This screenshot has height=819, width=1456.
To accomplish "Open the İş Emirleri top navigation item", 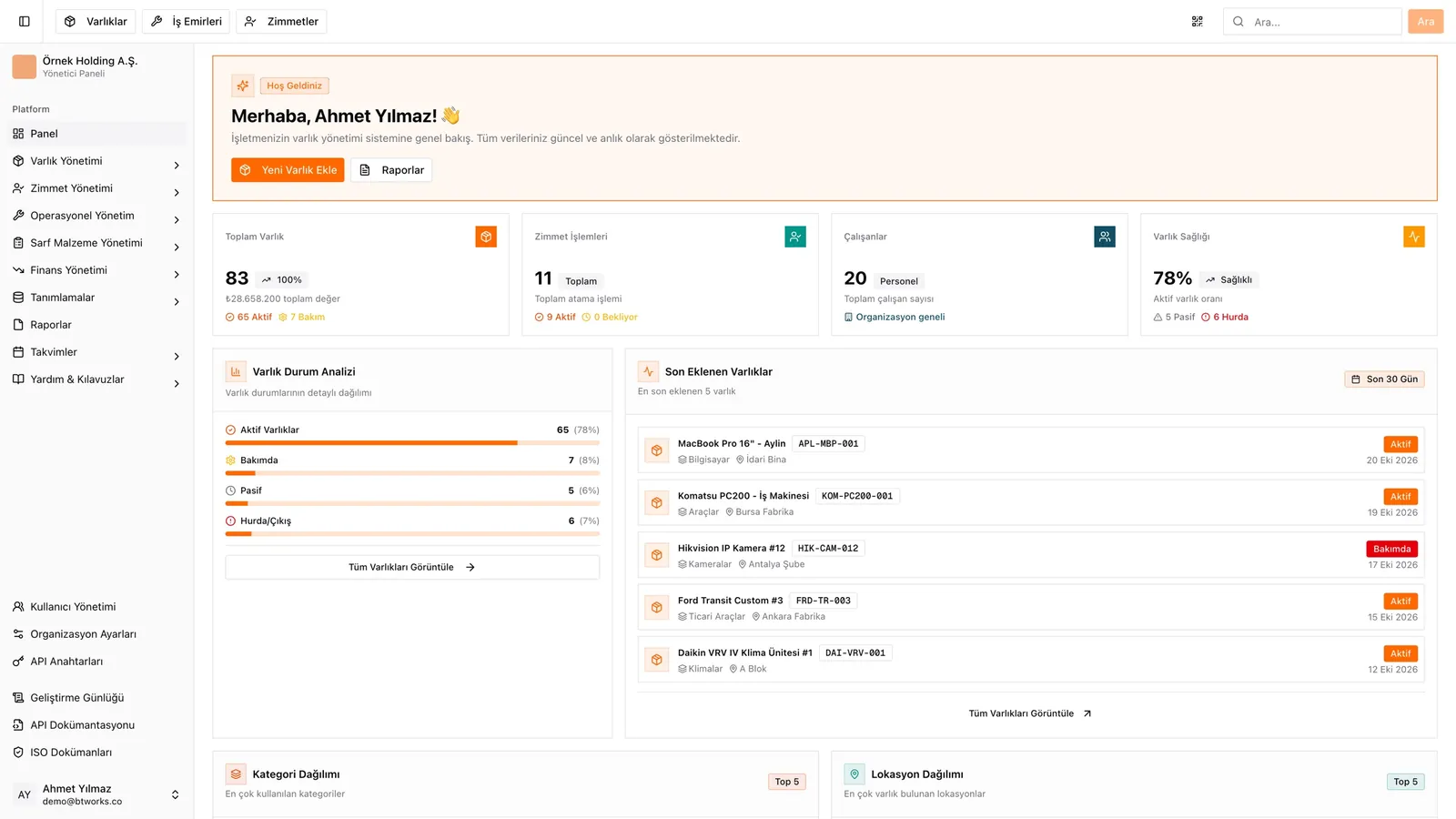I will 186,21.
